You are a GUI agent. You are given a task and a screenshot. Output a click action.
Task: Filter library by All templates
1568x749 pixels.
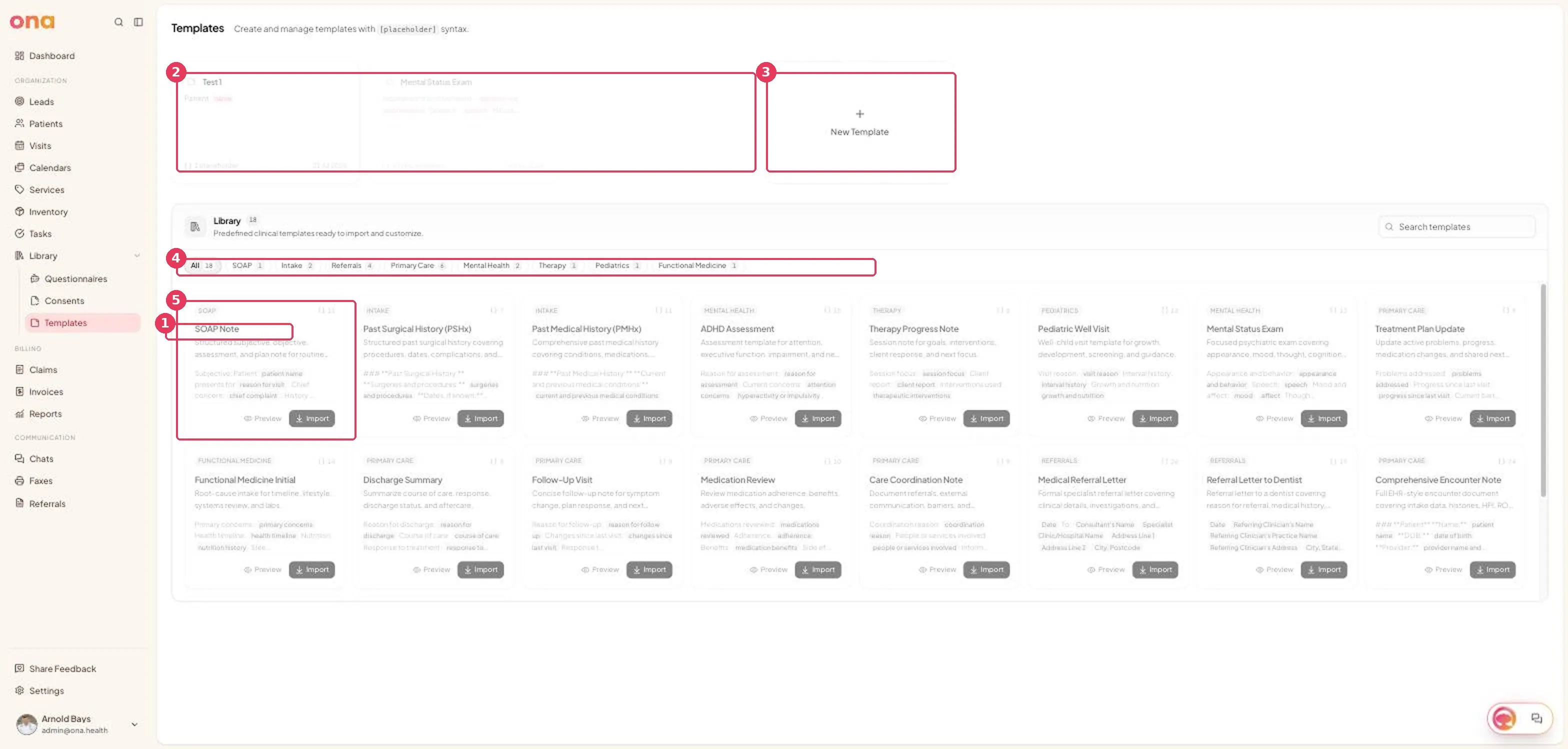(202, 266)
